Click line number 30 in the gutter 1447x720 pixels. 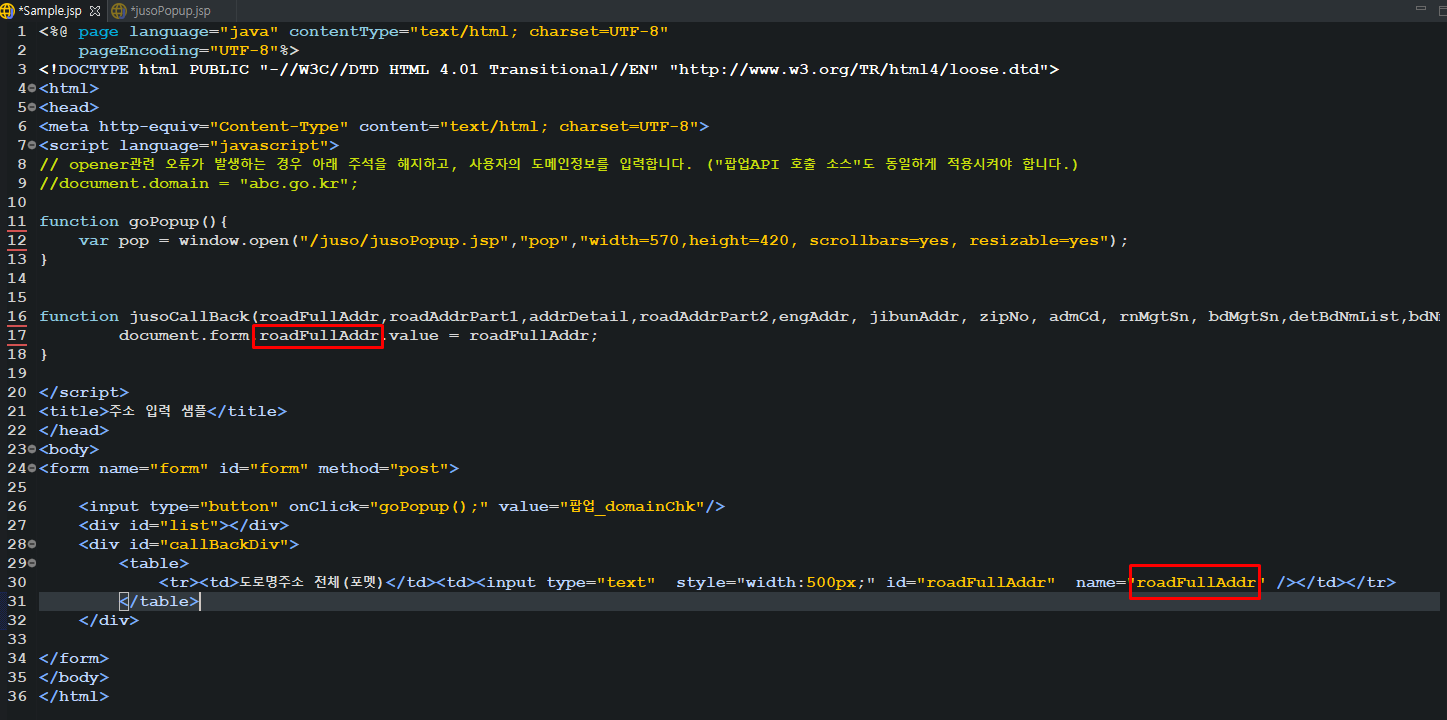click(16, 582)
